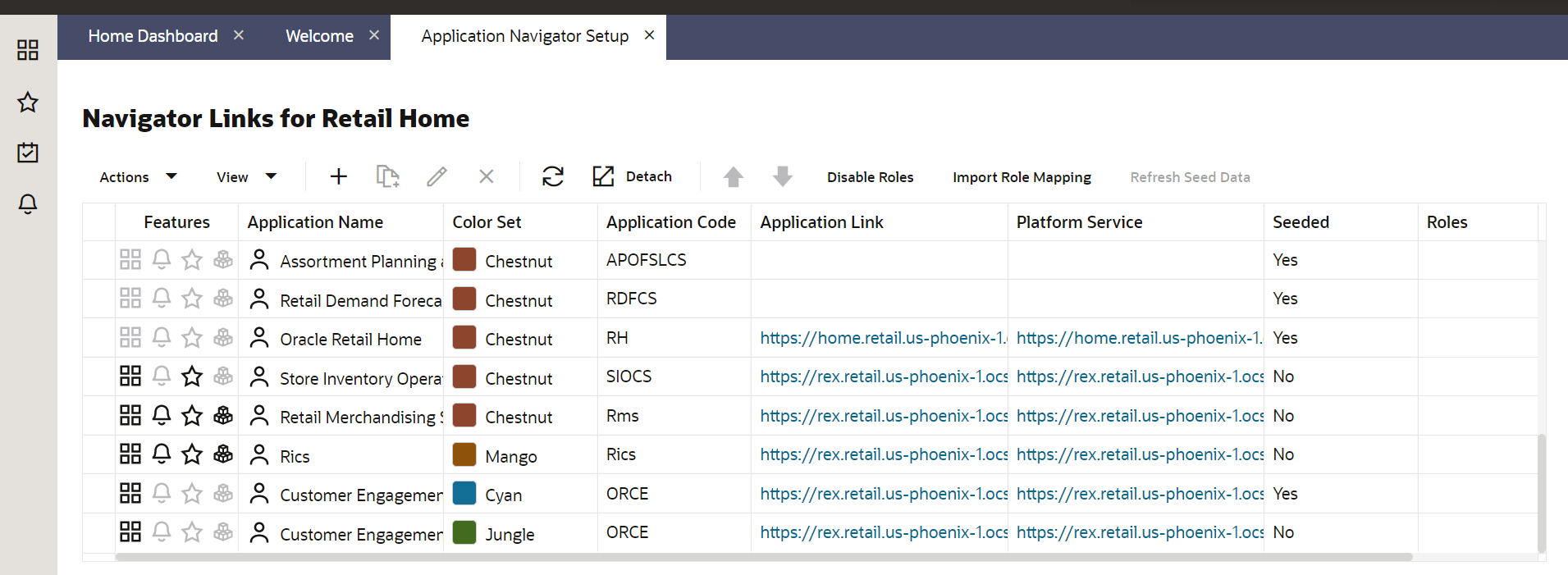Click the Move Down arrow icon
This screenshot has height=575, width=1568.
pos(783,176)
